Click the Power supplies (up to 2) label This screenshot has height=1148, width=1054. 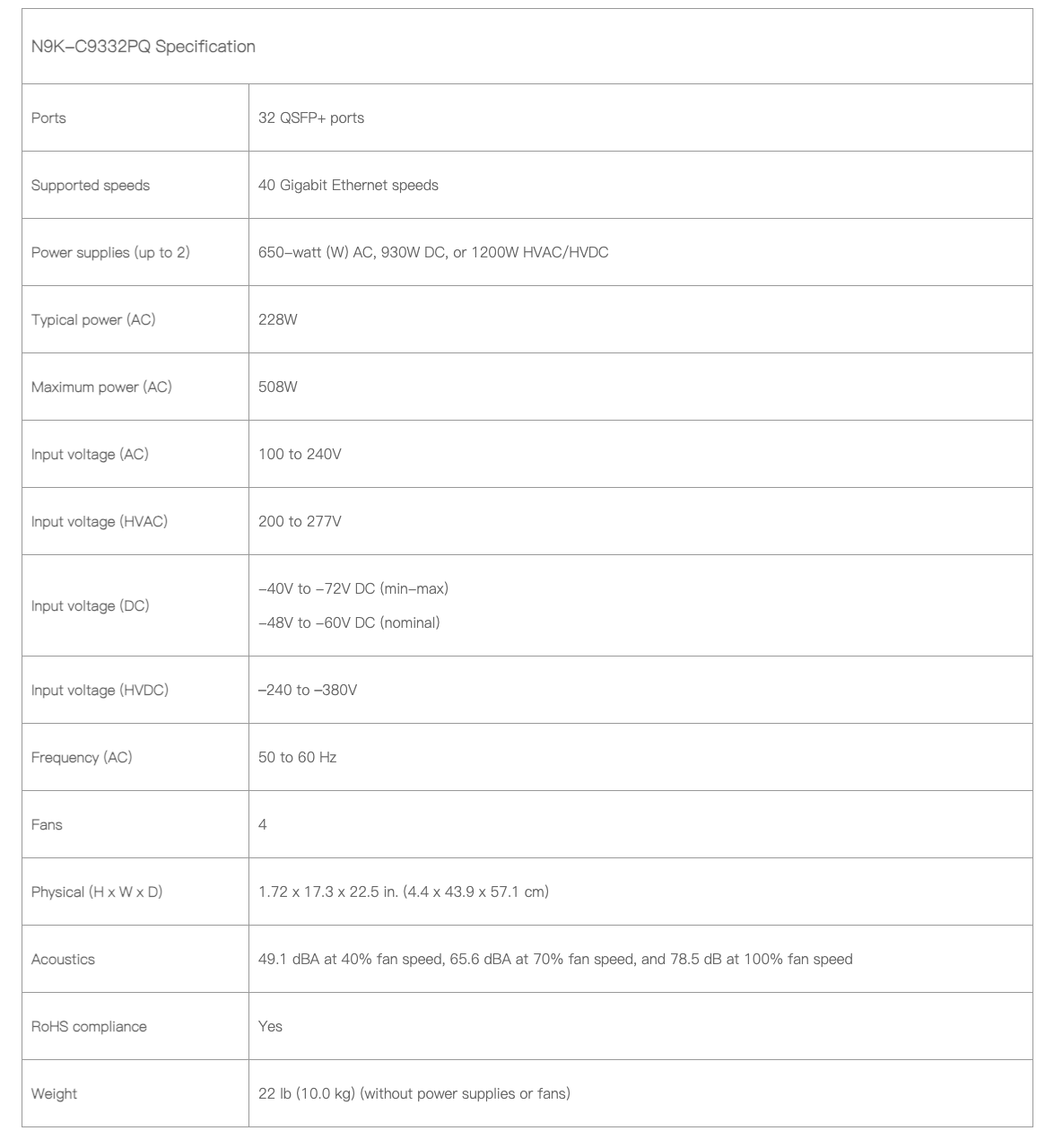click(x=110, y=252)
